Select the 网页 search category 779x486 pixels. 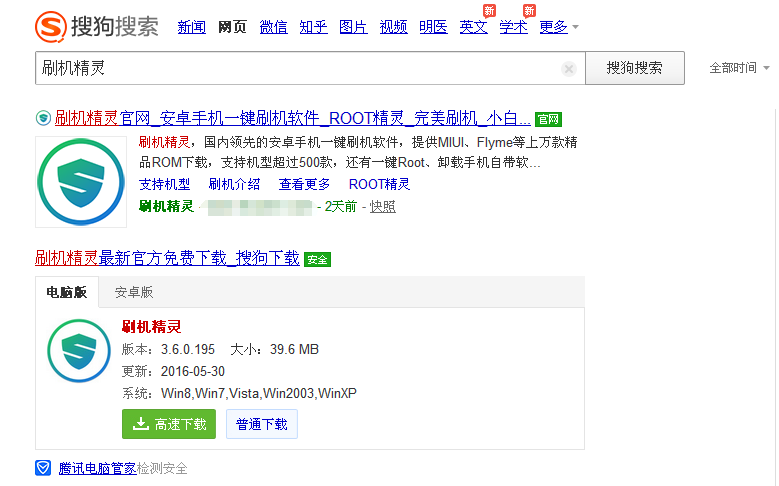232,27
